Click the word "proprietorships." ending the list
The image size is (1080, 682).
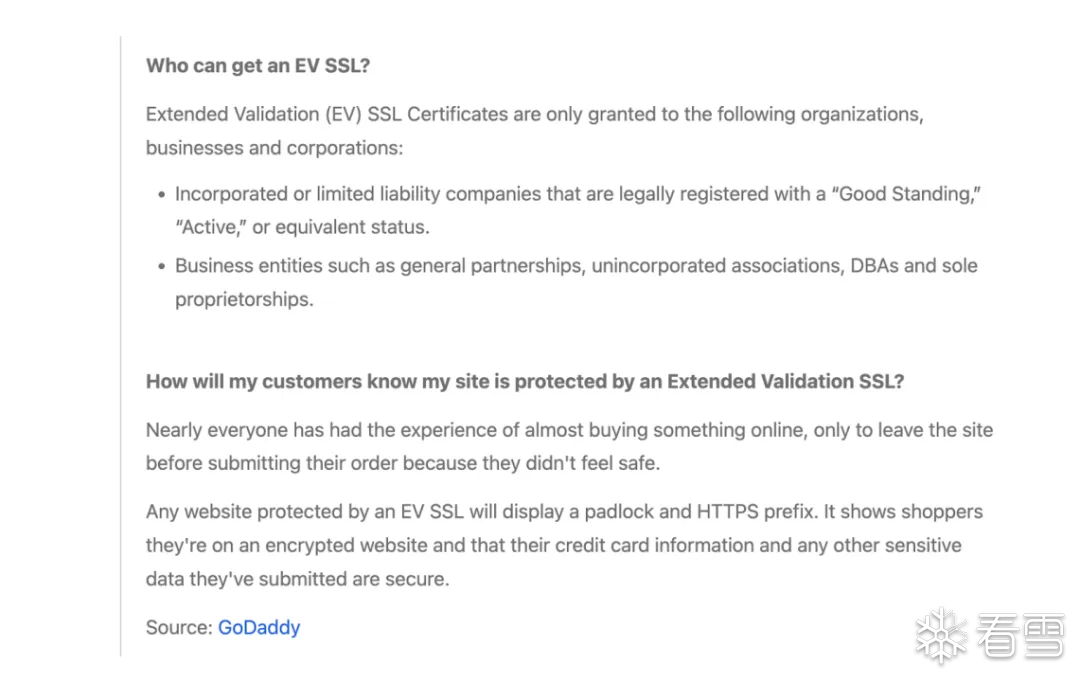tap(244, 299)
